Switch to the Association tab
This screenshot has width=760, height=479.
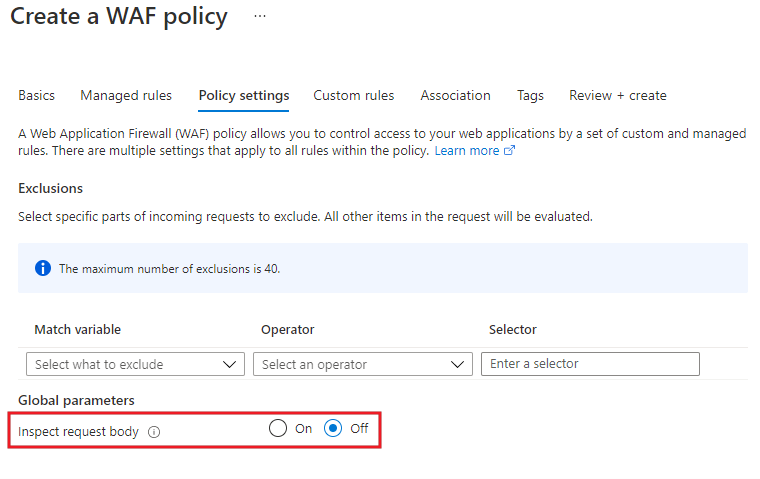[x=455, y=96]
